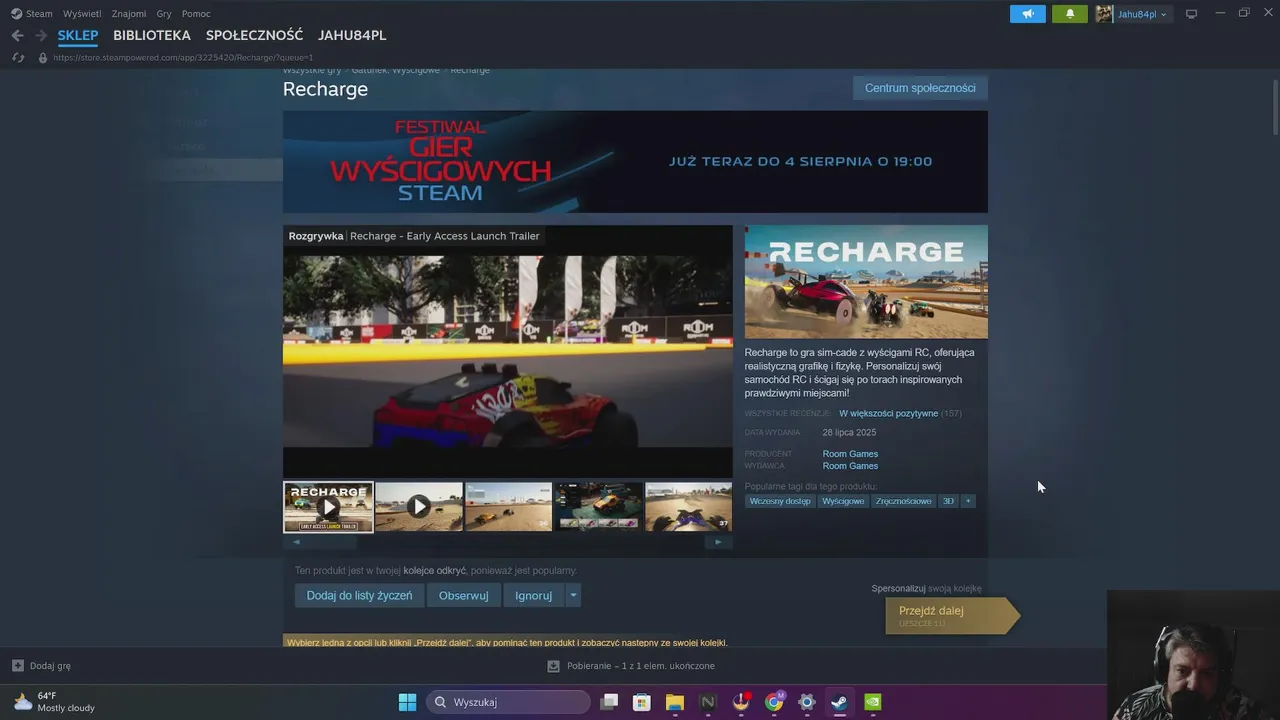Open NVIDIA app from the taskbar

click(873, 702)
